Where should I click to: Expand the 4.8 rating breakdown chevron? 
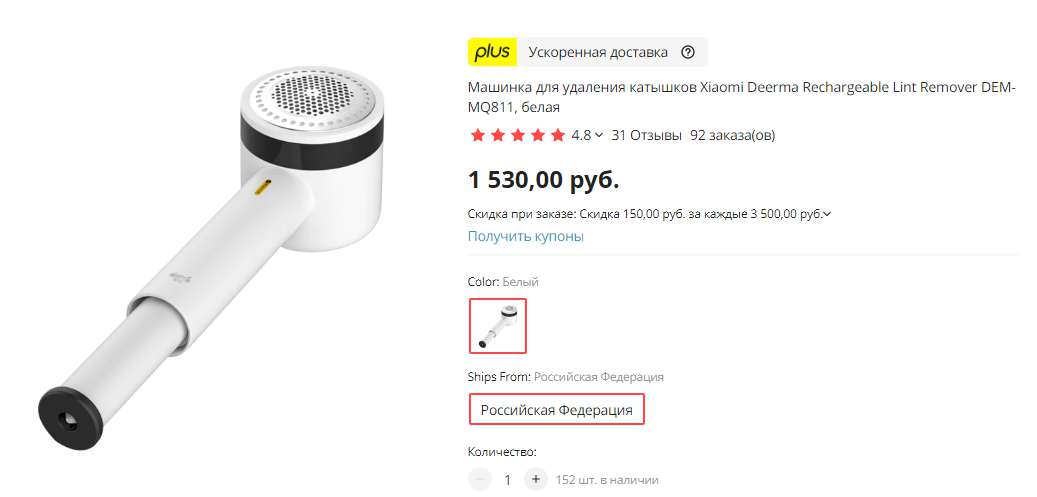[599, 135]
